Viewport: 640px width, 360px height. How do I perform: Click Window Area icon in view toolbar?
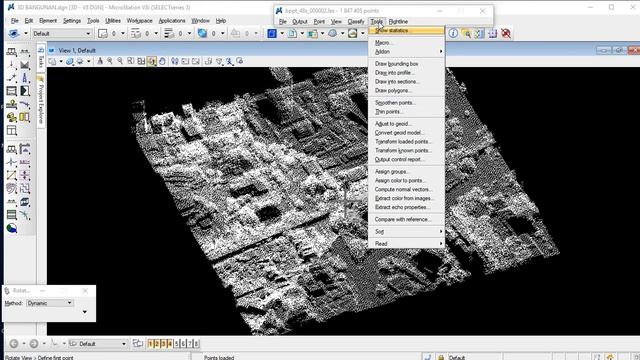tap(131, 61)
